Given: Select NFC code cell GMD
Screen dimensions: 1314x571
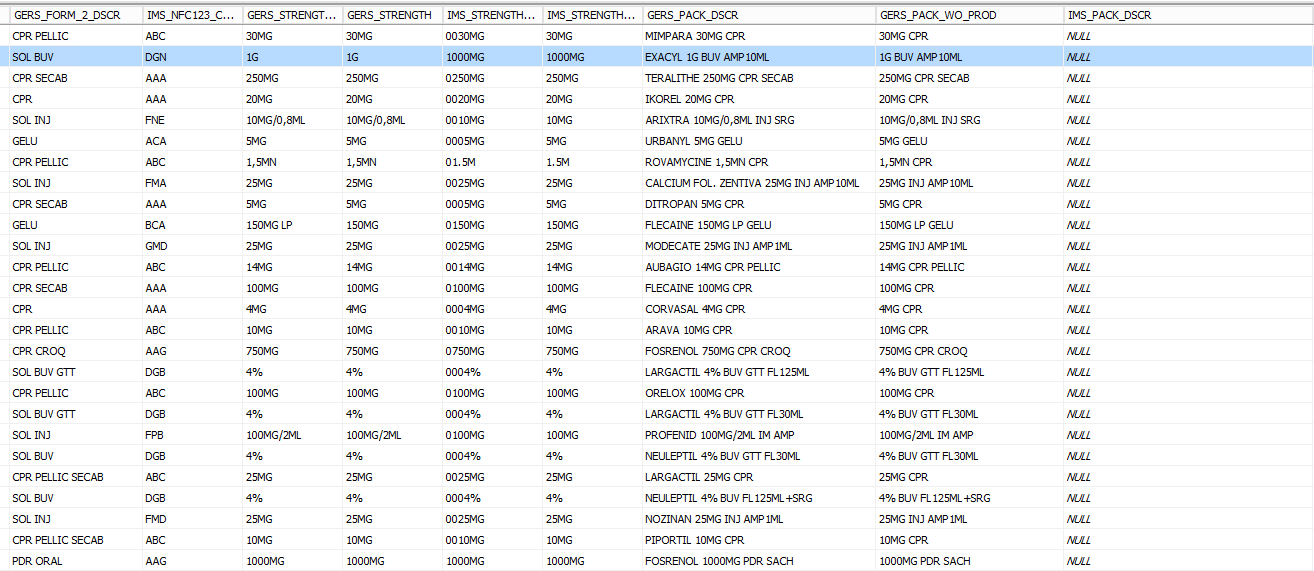Looking at the screenshot, I should (x=192, y=246).
